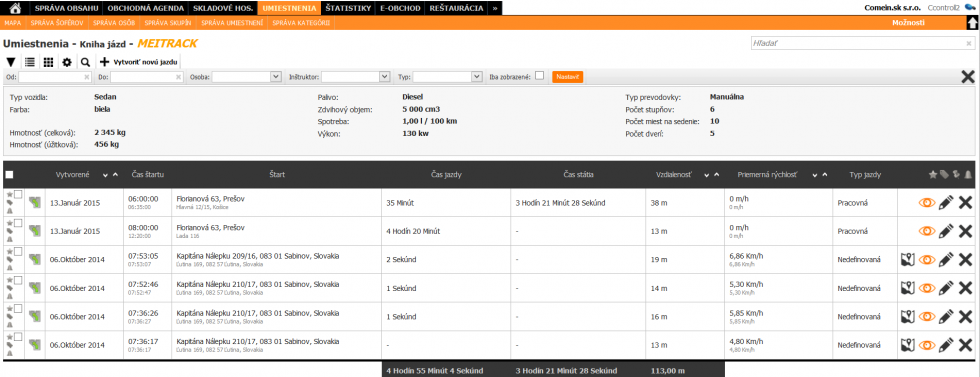Close the filter panel with large X
This screenshot has height=377, width=980.
(968, 76)
